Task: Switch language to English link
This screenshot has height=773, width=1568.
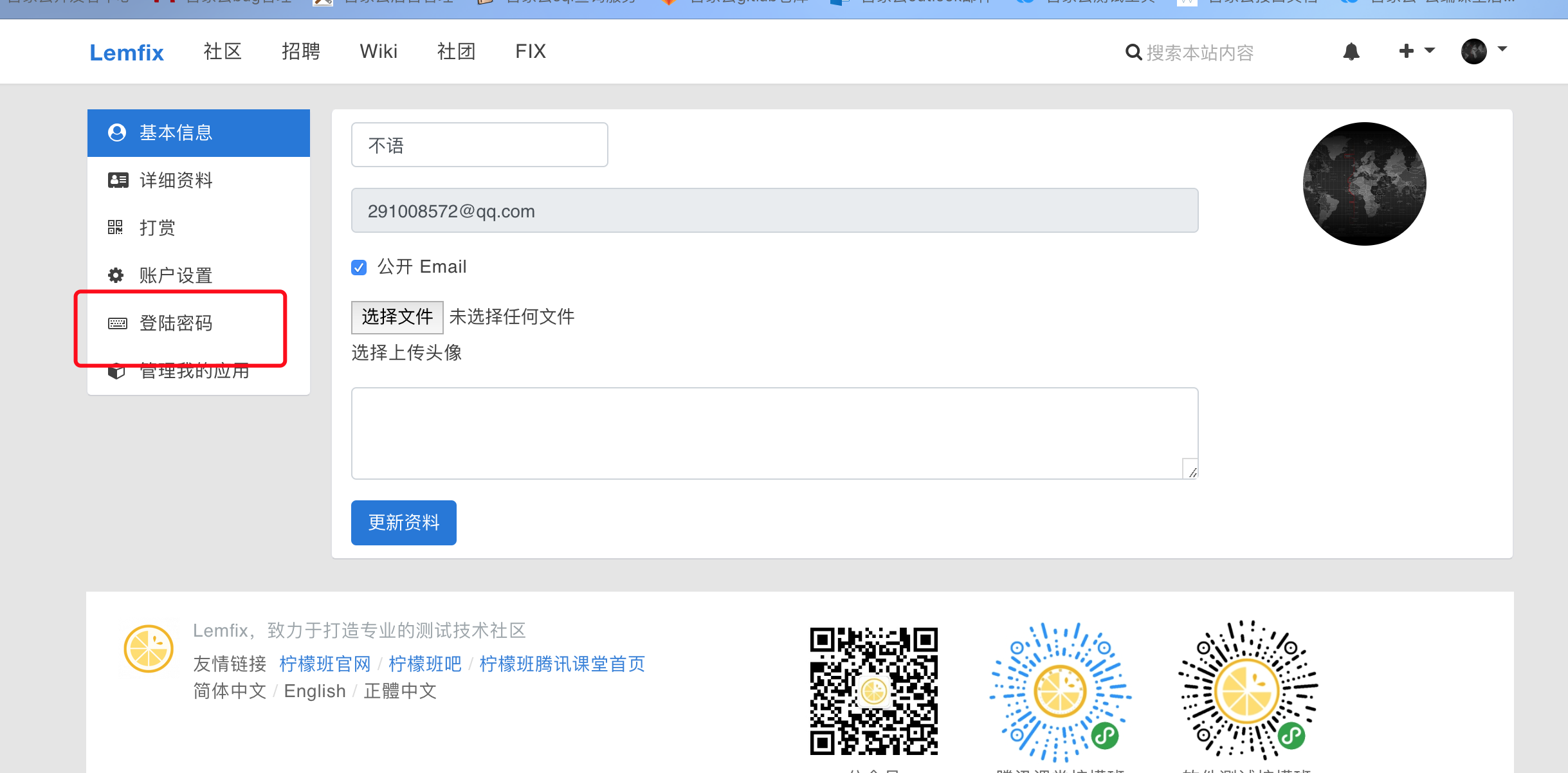Action: (x=315, y=691)
